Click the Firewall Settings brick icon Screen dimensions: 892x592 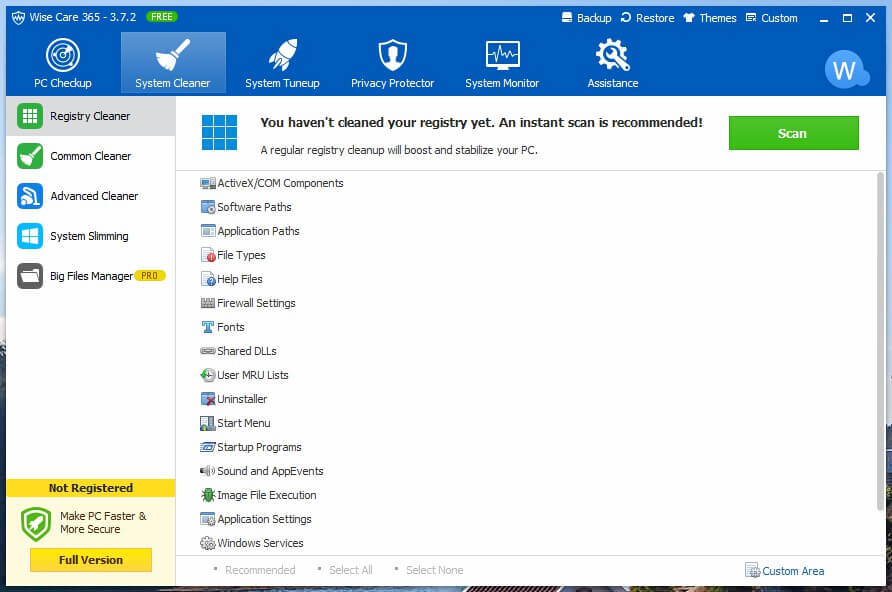[208, 303]
